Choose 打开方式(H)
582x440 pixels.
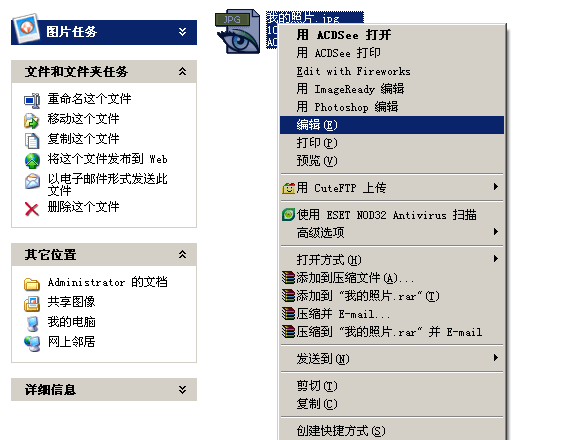392,260
